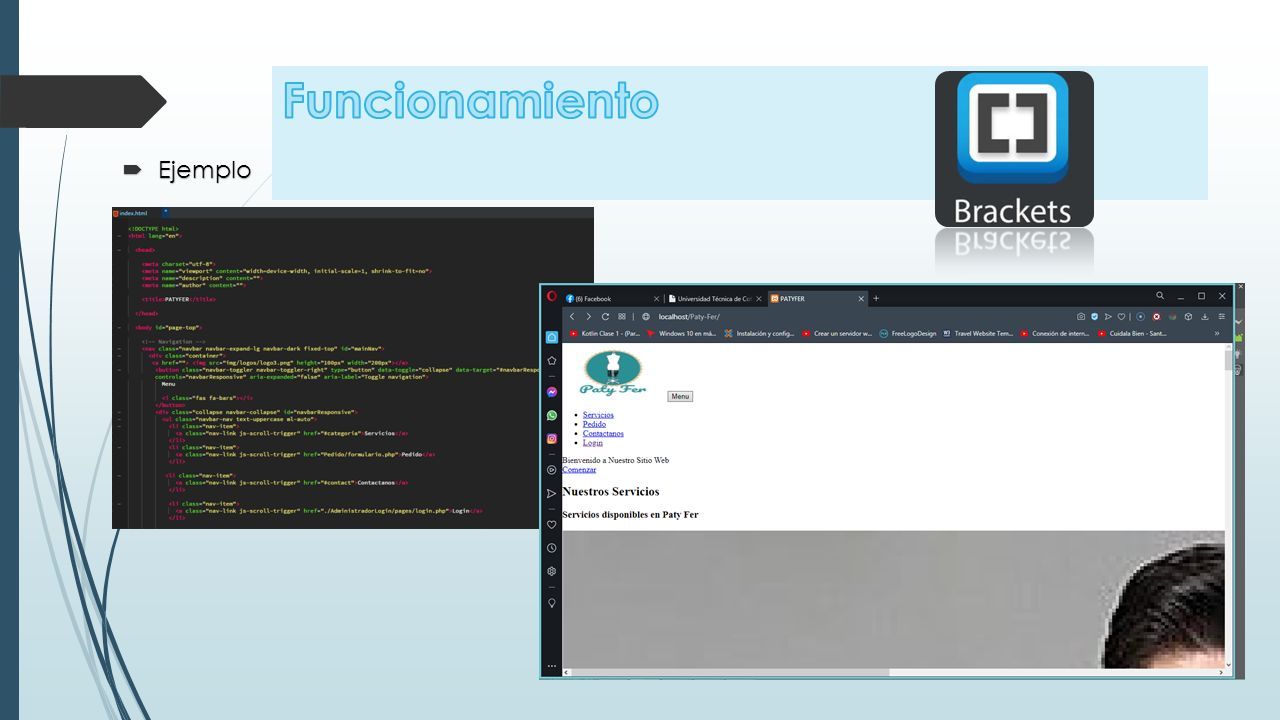Screen dimensions: 1280x720
Task: Open FreeLogoDesign bookmark
Action: click(908, 333)
